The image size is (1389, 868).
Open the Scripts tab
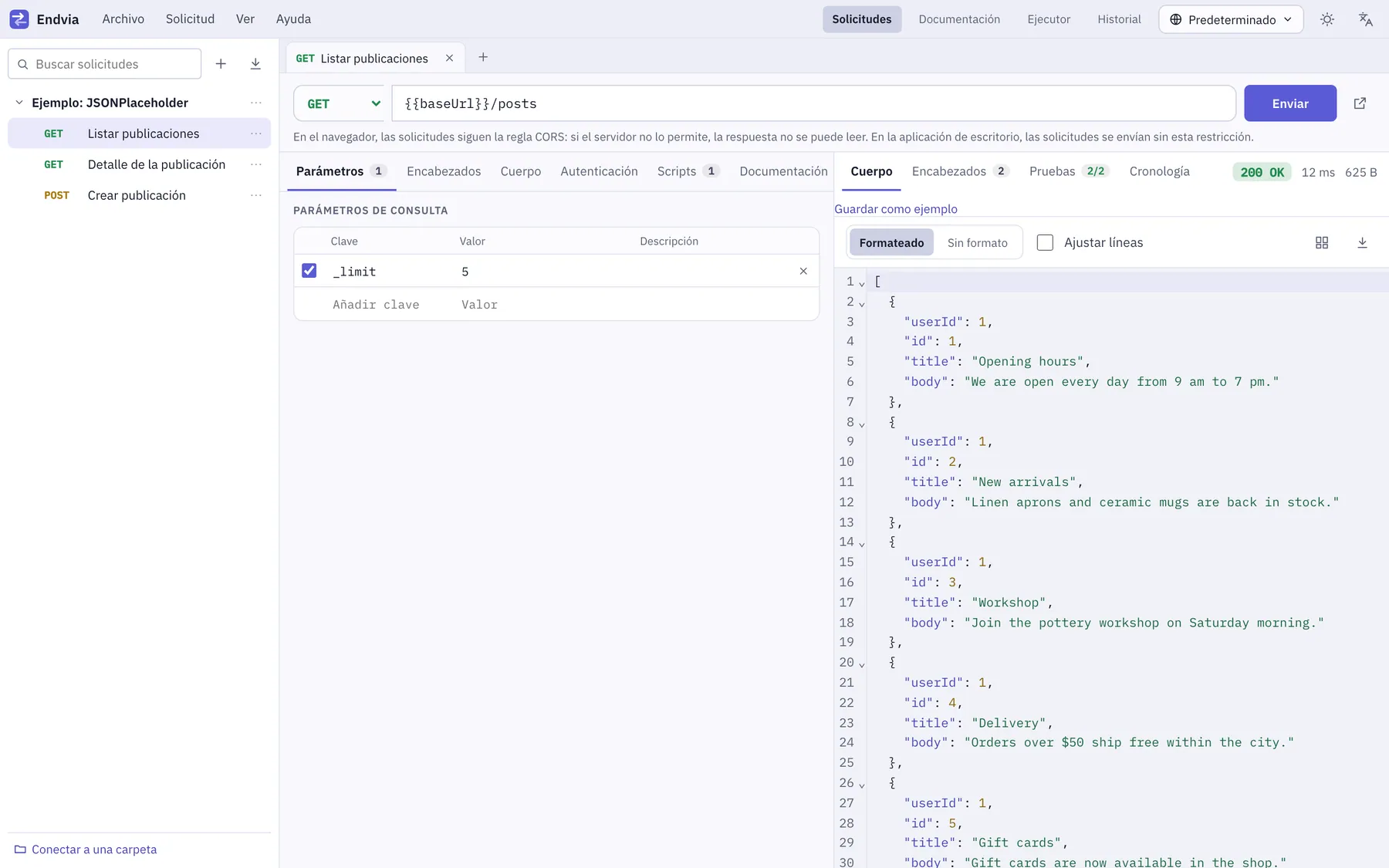(688, 171)
